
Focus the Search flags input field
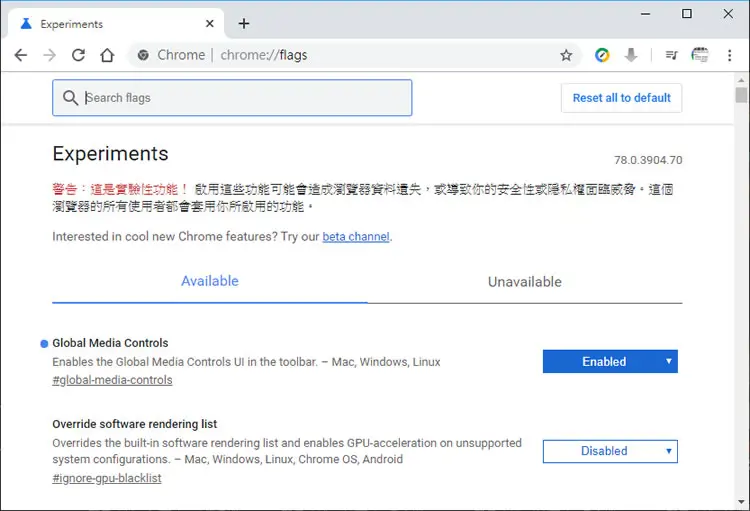[232, 98]
